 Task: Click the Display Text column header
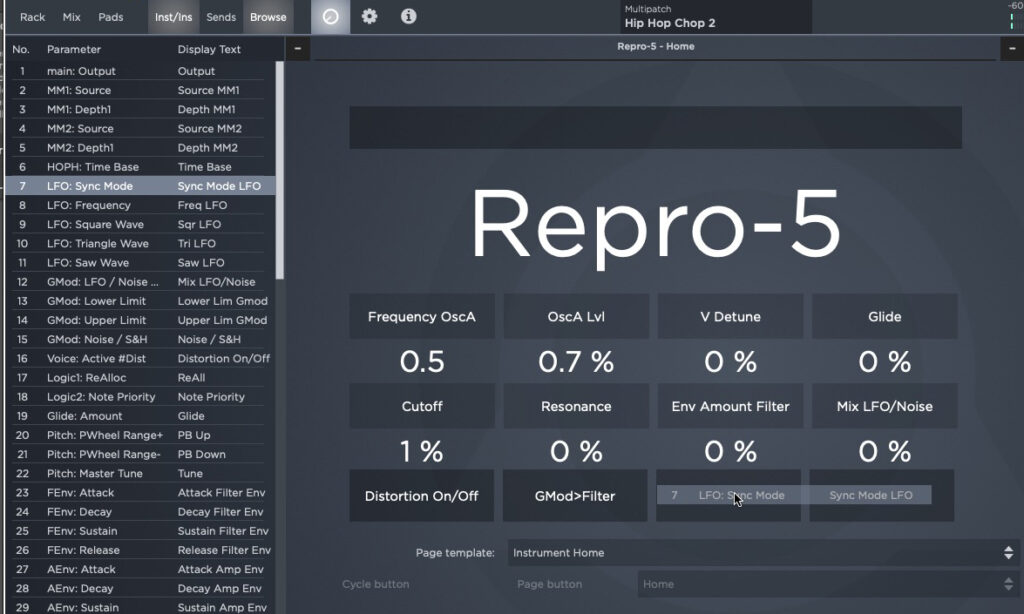(209, 49)
